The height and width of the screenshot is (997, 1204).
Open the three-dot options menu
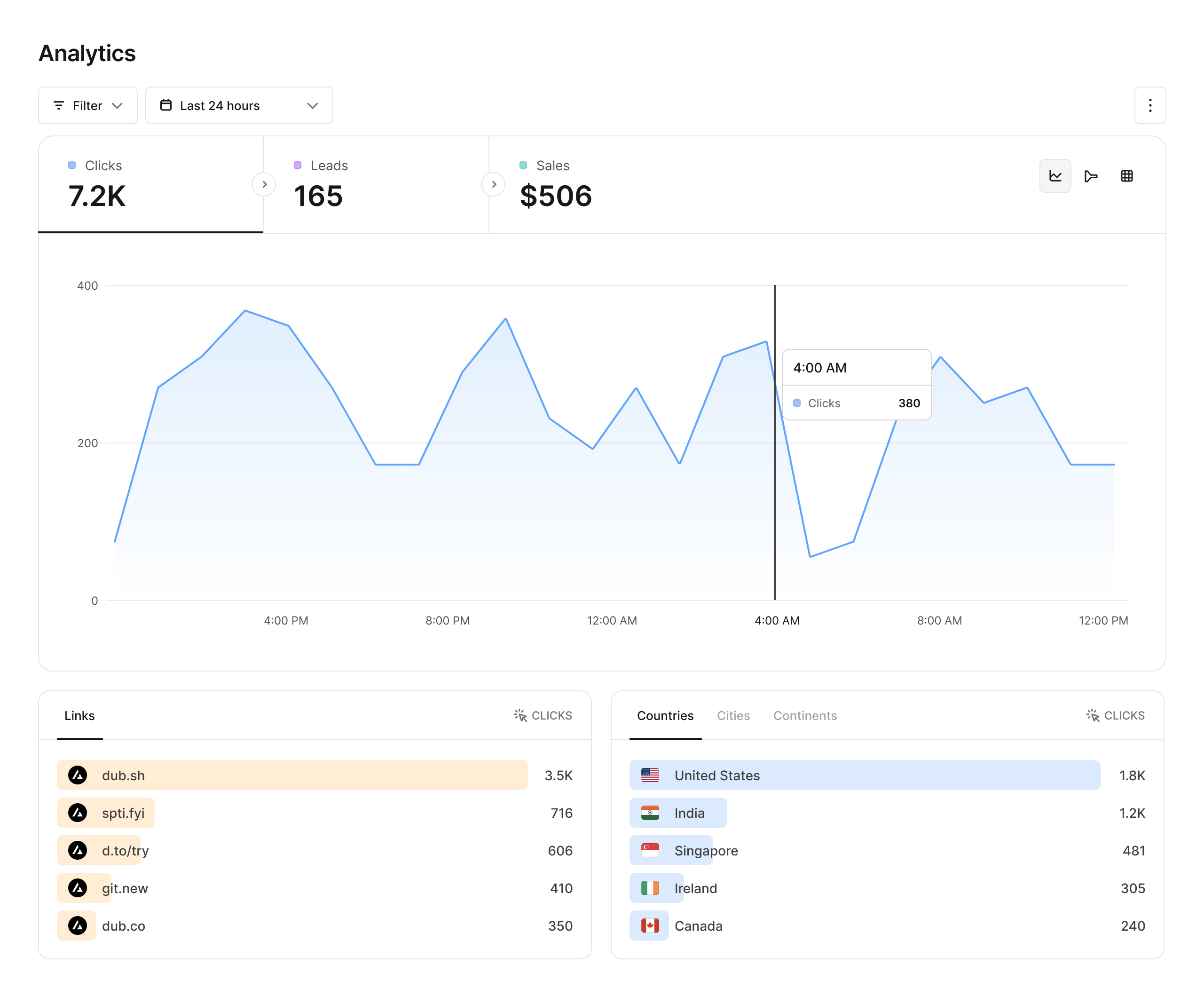[x=1149, y=105]
